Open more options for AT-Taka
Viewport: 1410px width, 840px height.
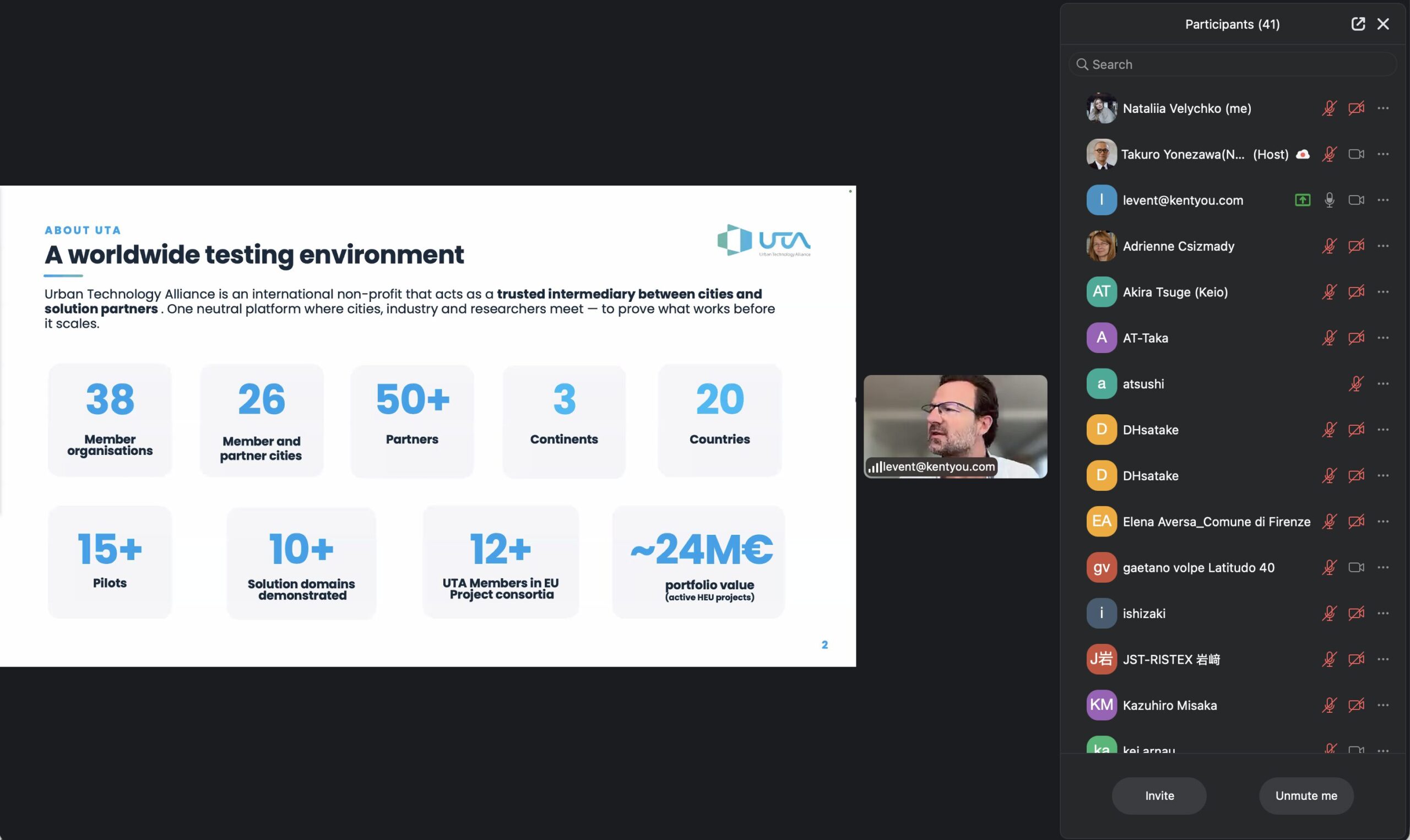point(1383,337)
